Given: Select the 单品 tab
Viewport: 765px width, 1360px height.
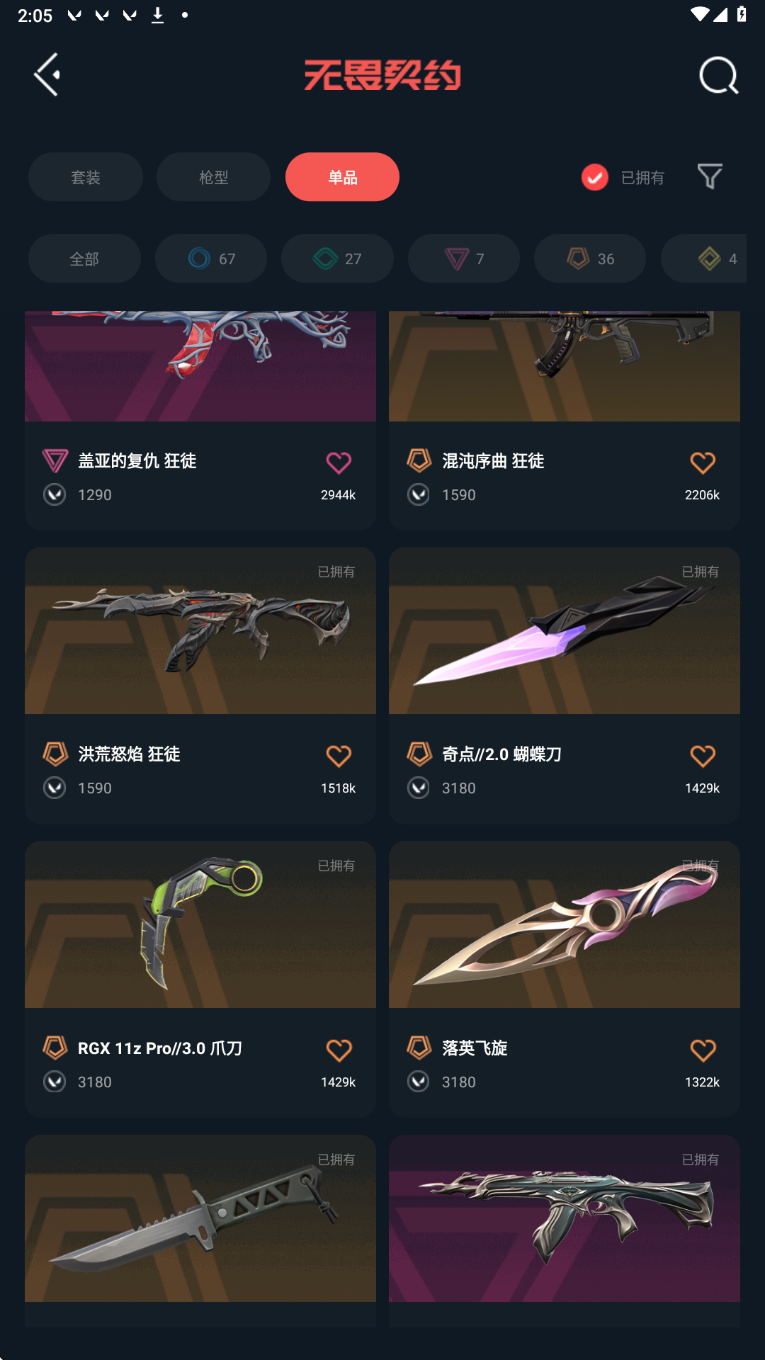Looking at the screenshot, I should tap(342, 177).
